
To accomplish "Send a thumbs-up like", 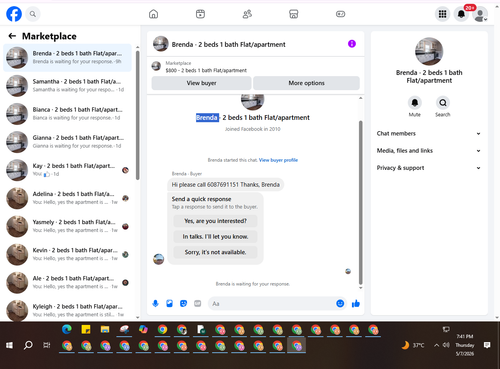I will 356,303.
